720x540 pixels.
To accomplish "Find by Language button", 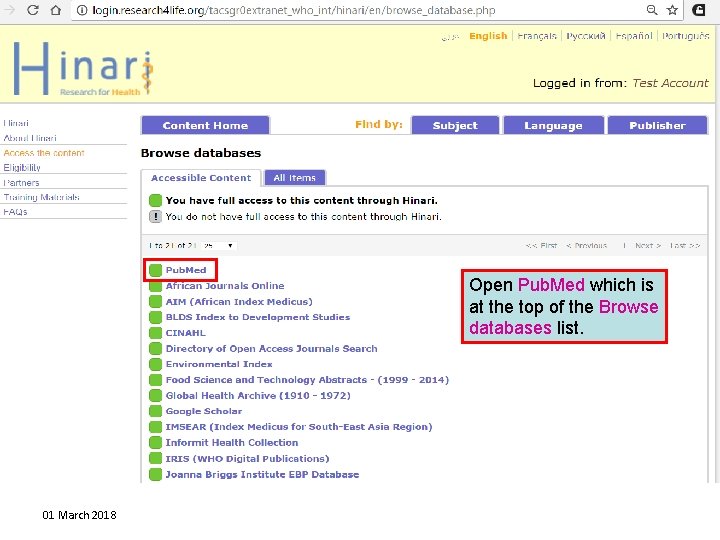I will click(x=553, y=125).
